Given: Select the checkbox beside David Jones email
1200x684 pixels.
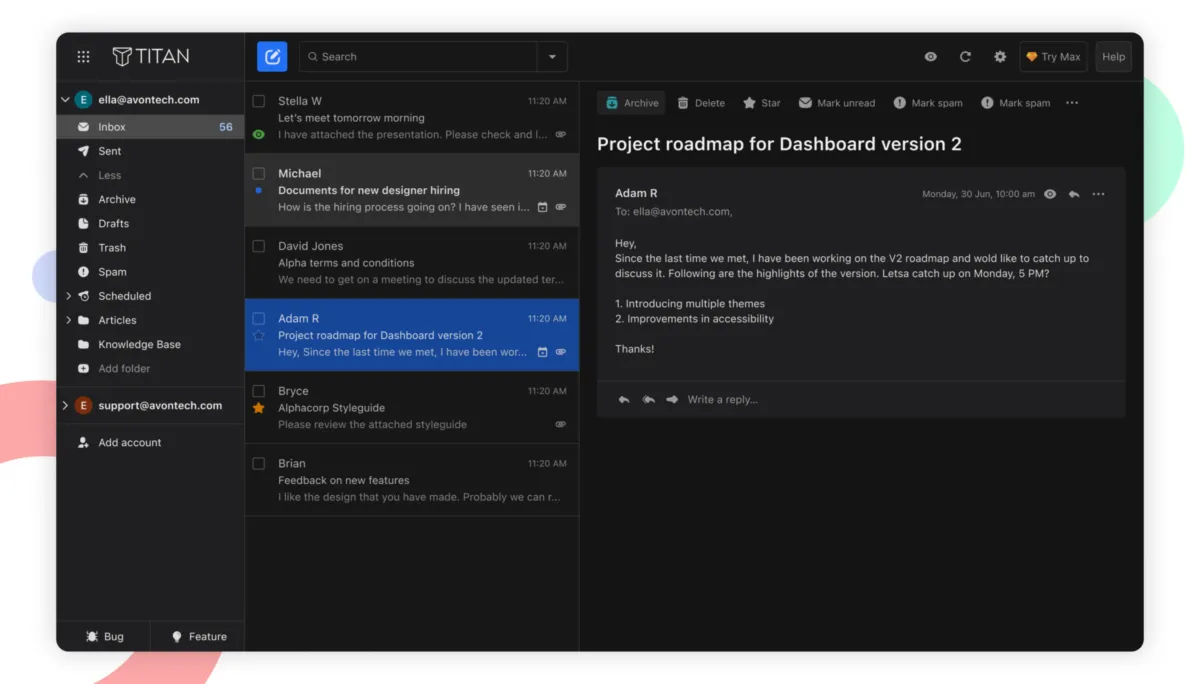Looking at the screenshot, I should 259,246.
